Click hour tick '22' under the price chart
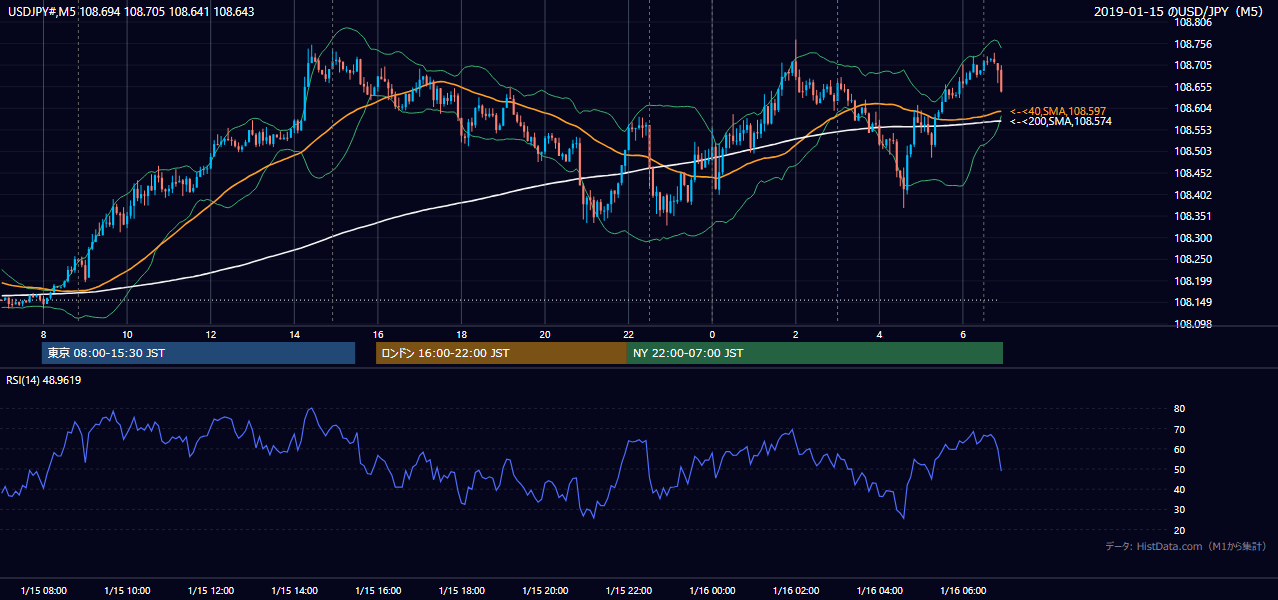This screenshot has width=1278, height=600. pos(629,334)
